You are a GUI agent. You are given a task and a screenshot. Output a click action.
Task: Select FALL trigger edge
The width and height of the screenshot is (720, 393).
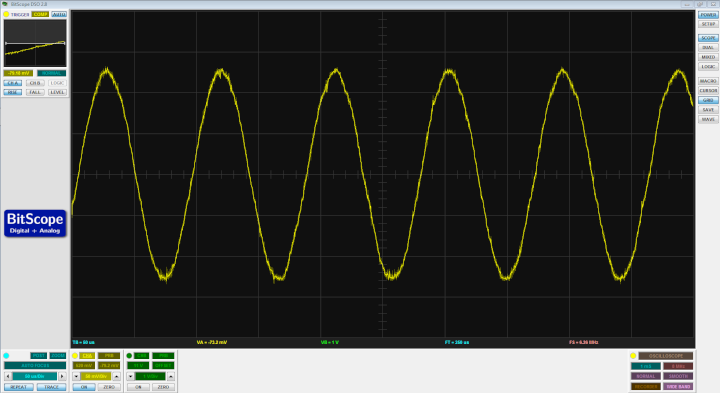(x=35, y=92)
